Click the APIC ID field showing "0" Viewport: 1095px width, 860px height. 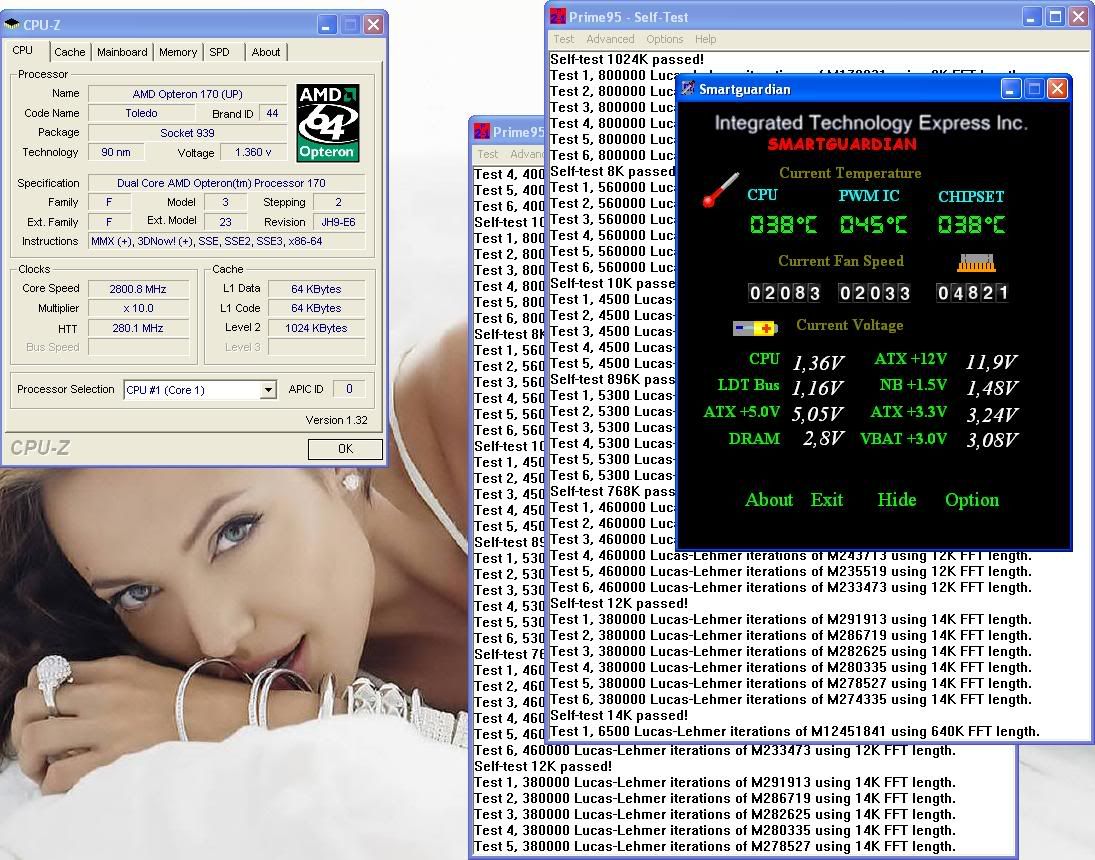349,389
